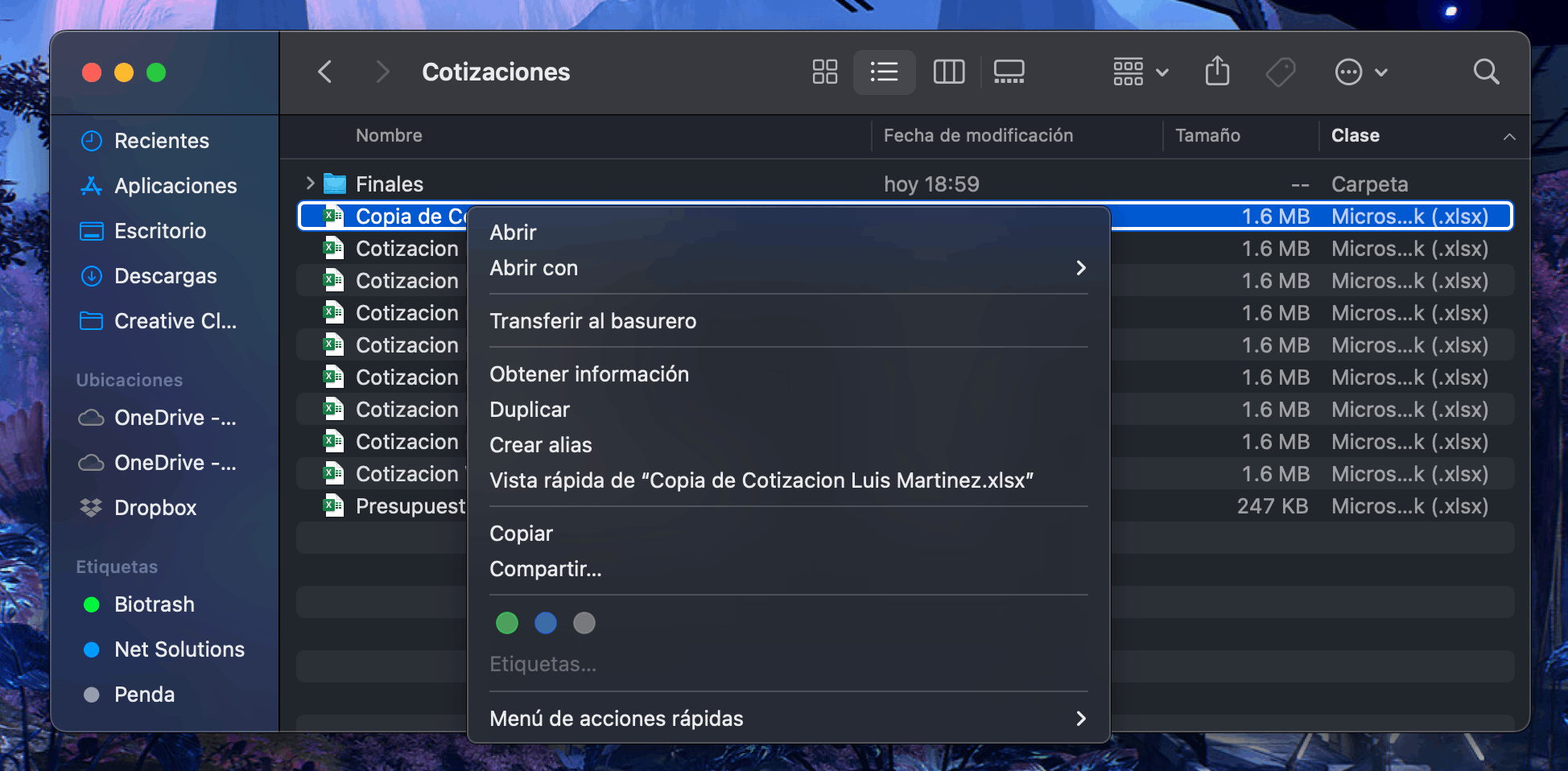Open Escritorio in the sidebar

144,231
